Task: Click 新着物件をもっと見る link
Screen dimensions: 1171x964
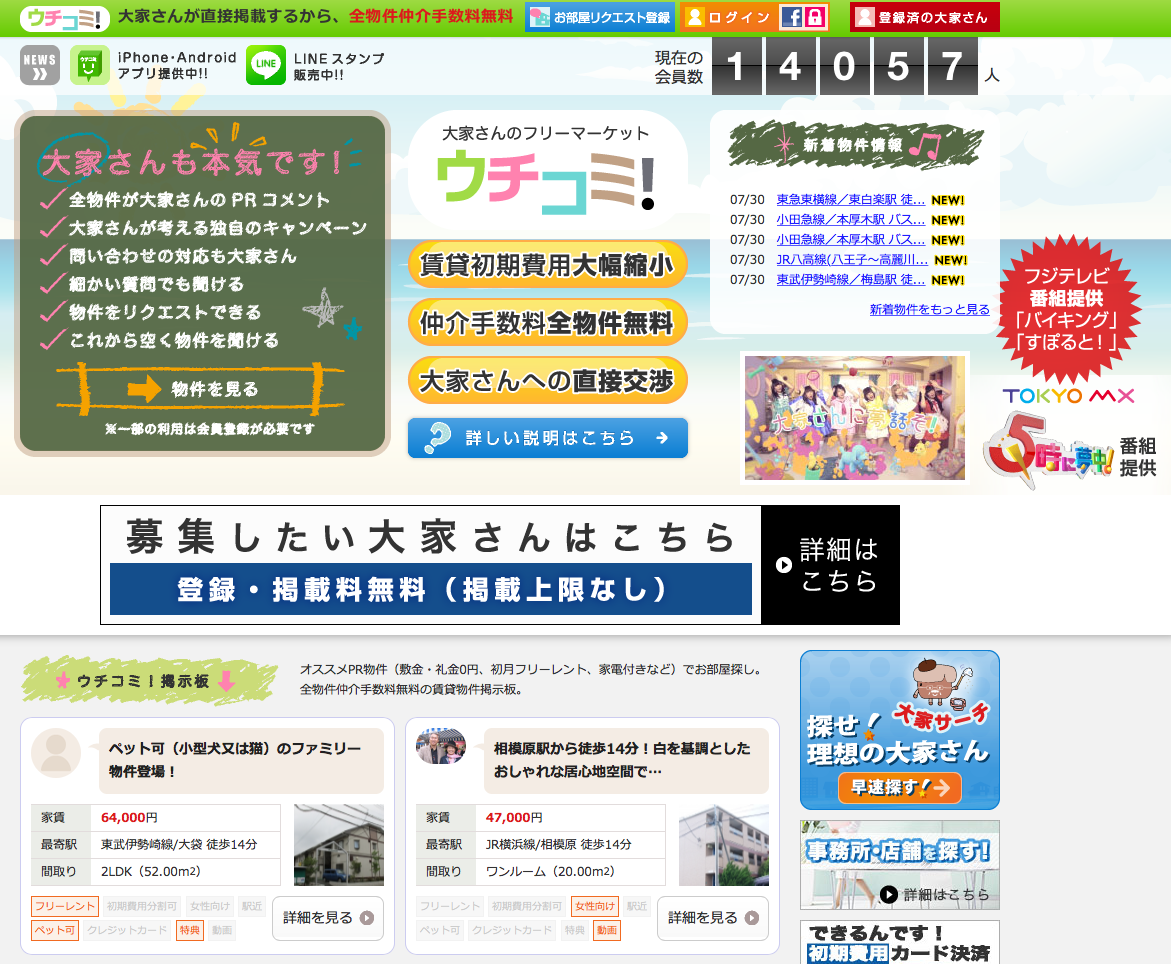Action: [930, 309]
